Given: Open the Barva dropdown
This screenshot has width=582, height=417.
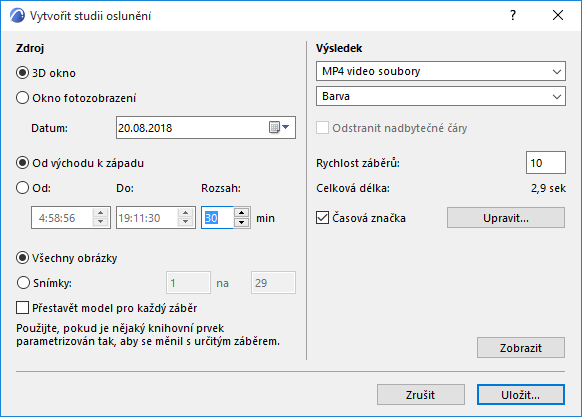Looking at the screenshot, I should [441, 96].
